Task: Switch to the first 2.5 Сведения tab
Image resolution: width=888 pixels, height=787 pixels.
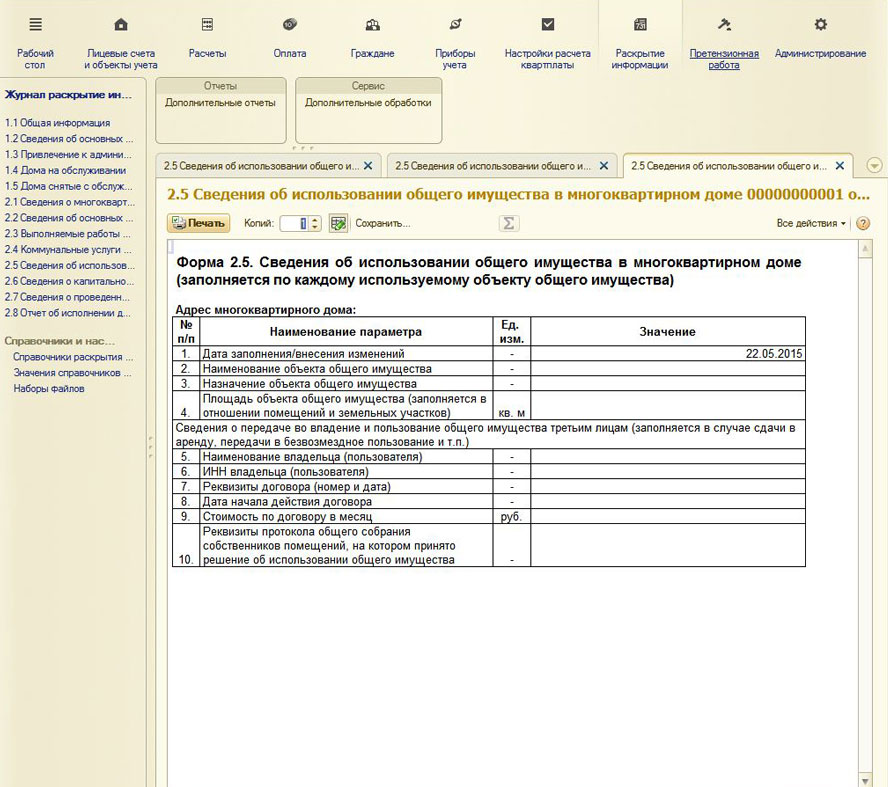Action: pyautogui.click(x=262, y=166)
